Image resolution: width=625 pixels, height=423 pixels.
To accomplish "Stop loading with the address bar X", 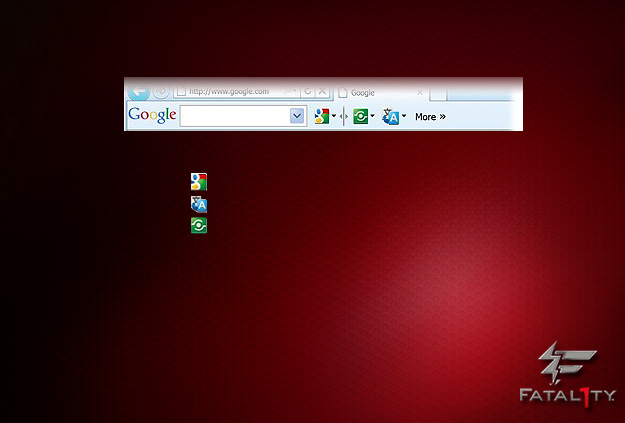I will click(x=322, y=92).
